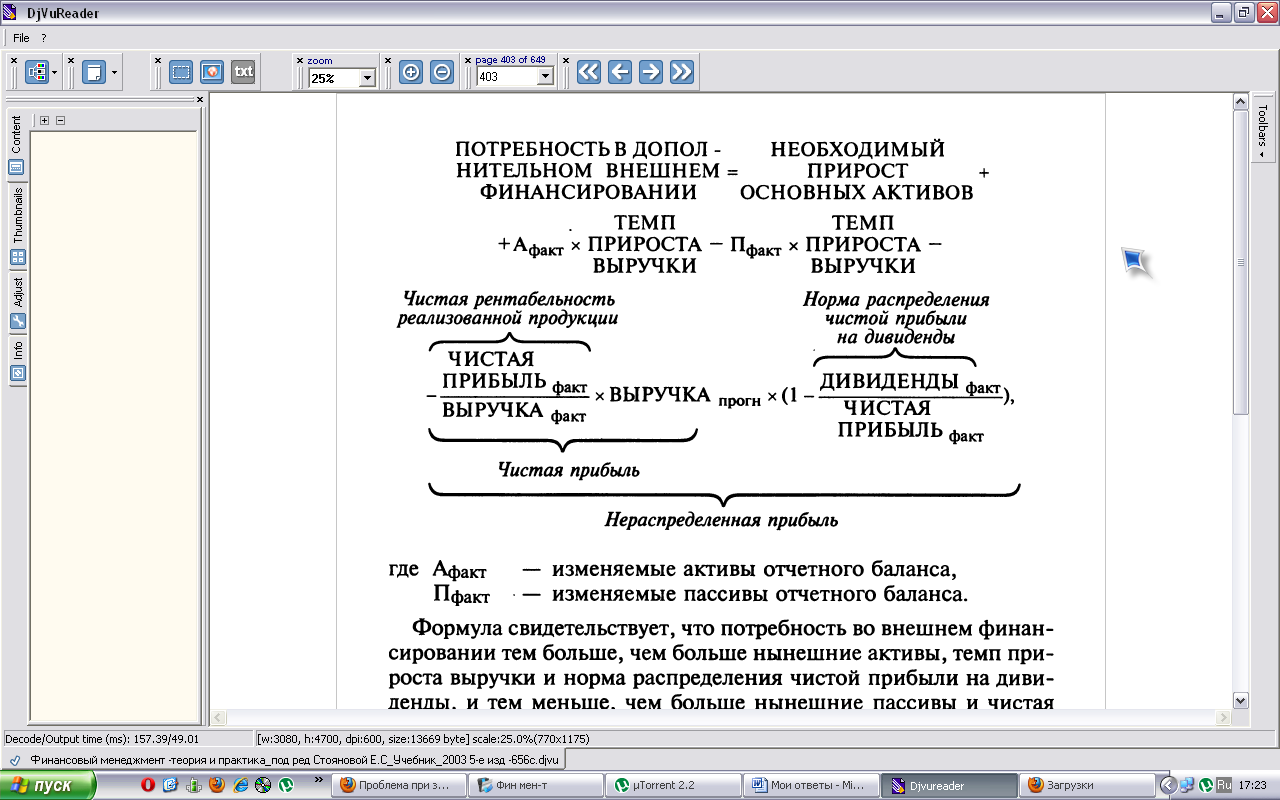Open the пуск Start button
1280x800 pixels.
(x=47, y=786)
